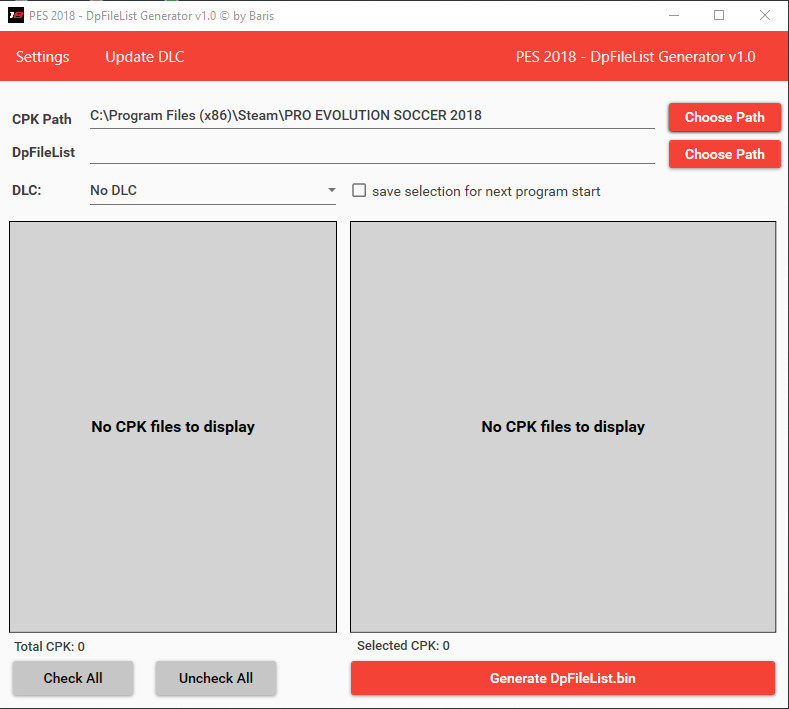The image size is (789, 709).
Task: Enable save selection for next program start
Action: pyautogui.click(x=359, y=190)
